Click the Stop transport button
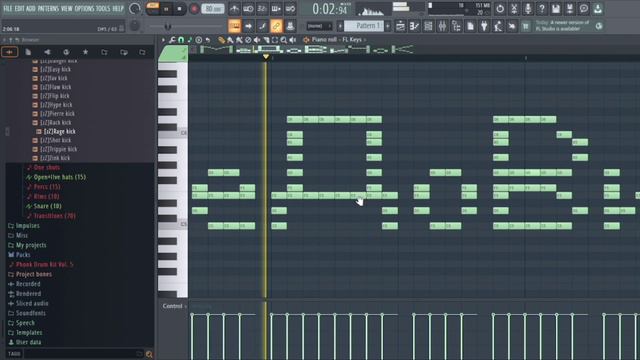640x360 pixels. tap(179, 9)
